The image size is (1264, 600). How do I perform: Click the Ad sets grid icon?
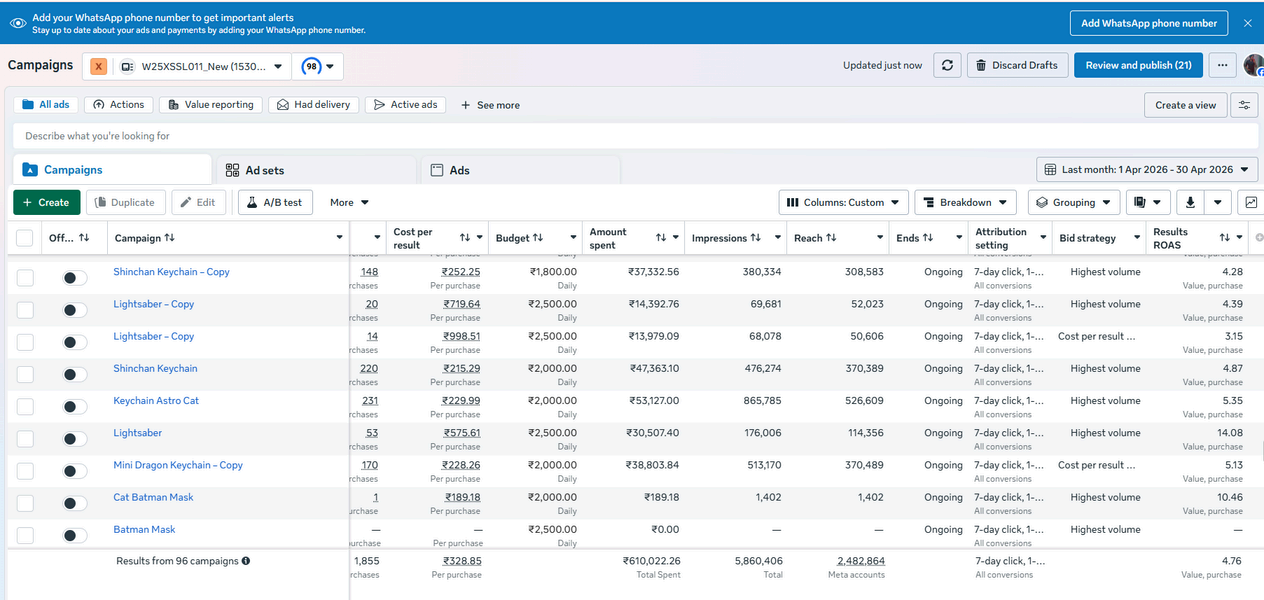[x=233, y=170]
